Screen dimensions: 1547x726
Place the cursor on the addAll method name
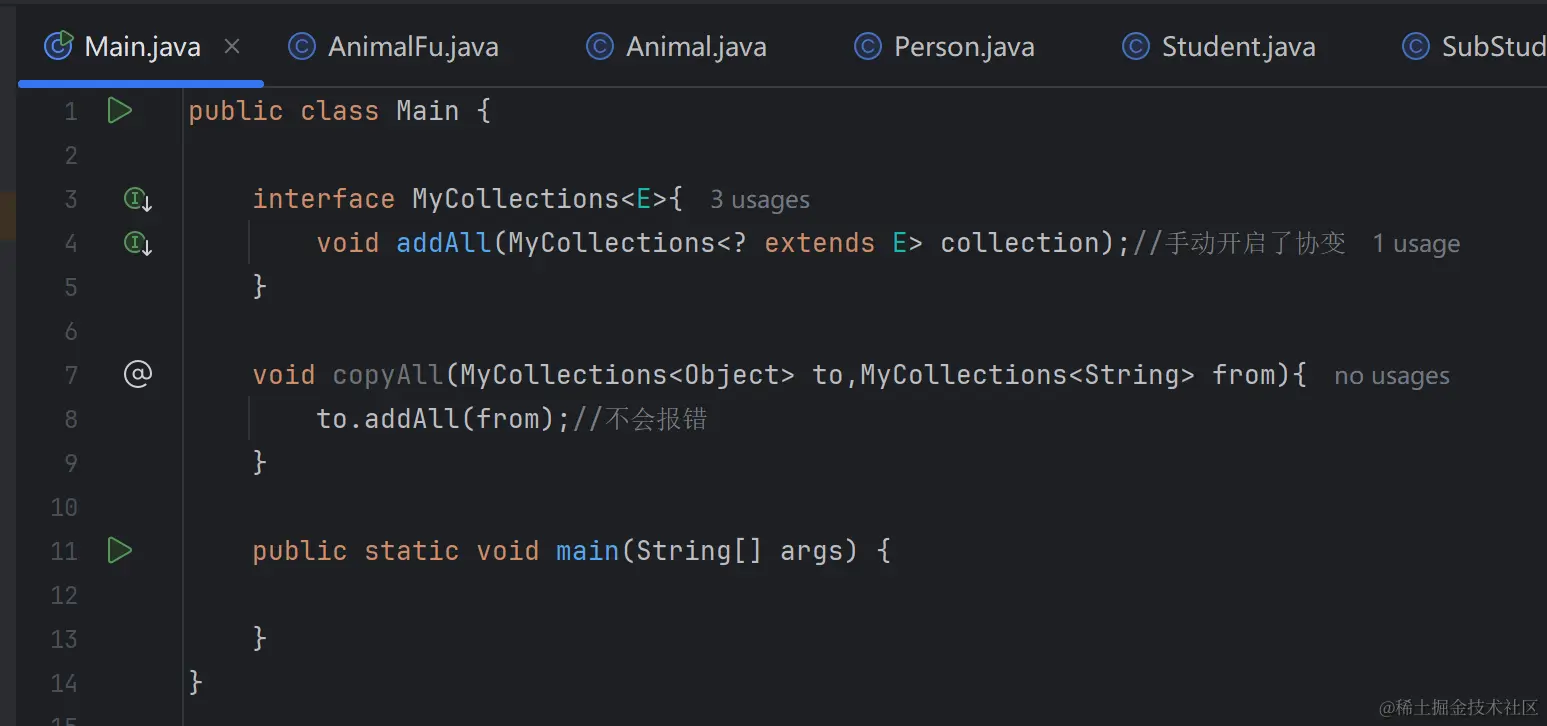click(x=444, y=243)
